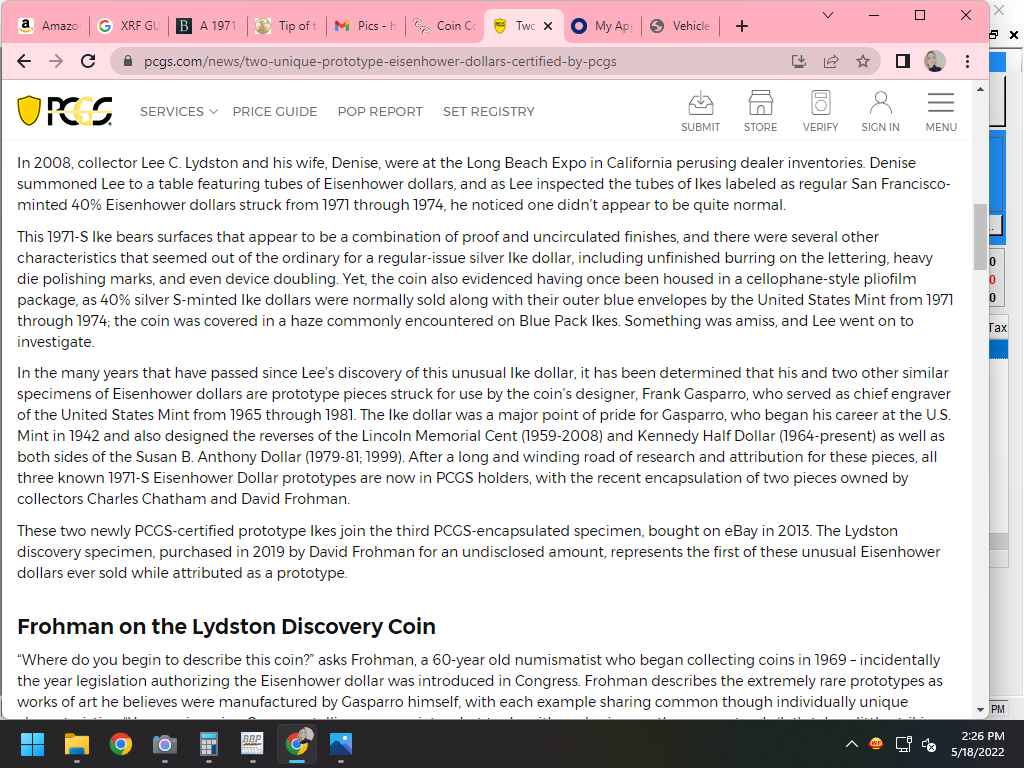
Task: Open the muted volume tray icon
Action: pos(929,744)
